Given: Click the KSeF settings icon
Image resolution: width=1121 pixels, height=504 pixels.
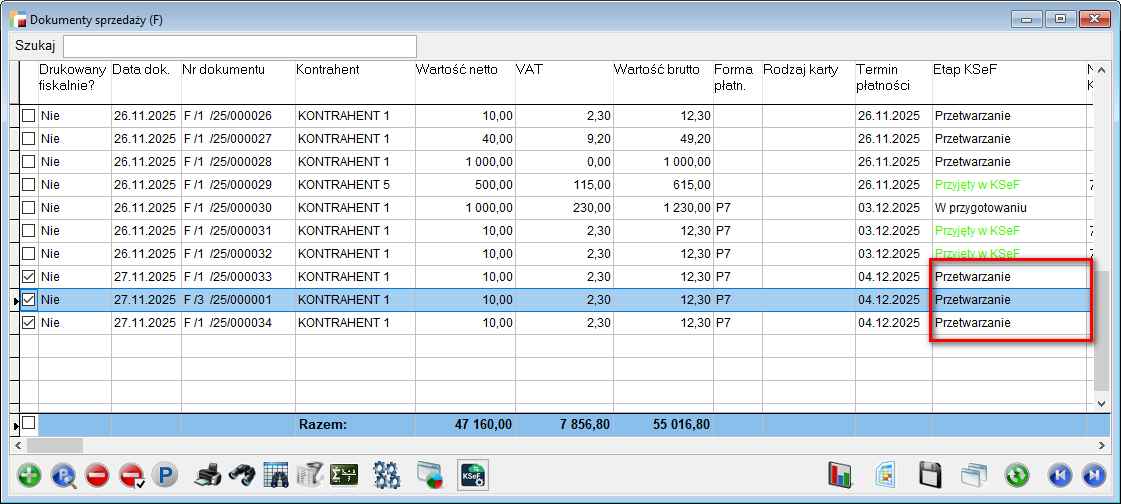Looking at the screenshot, I should point(473,475).
